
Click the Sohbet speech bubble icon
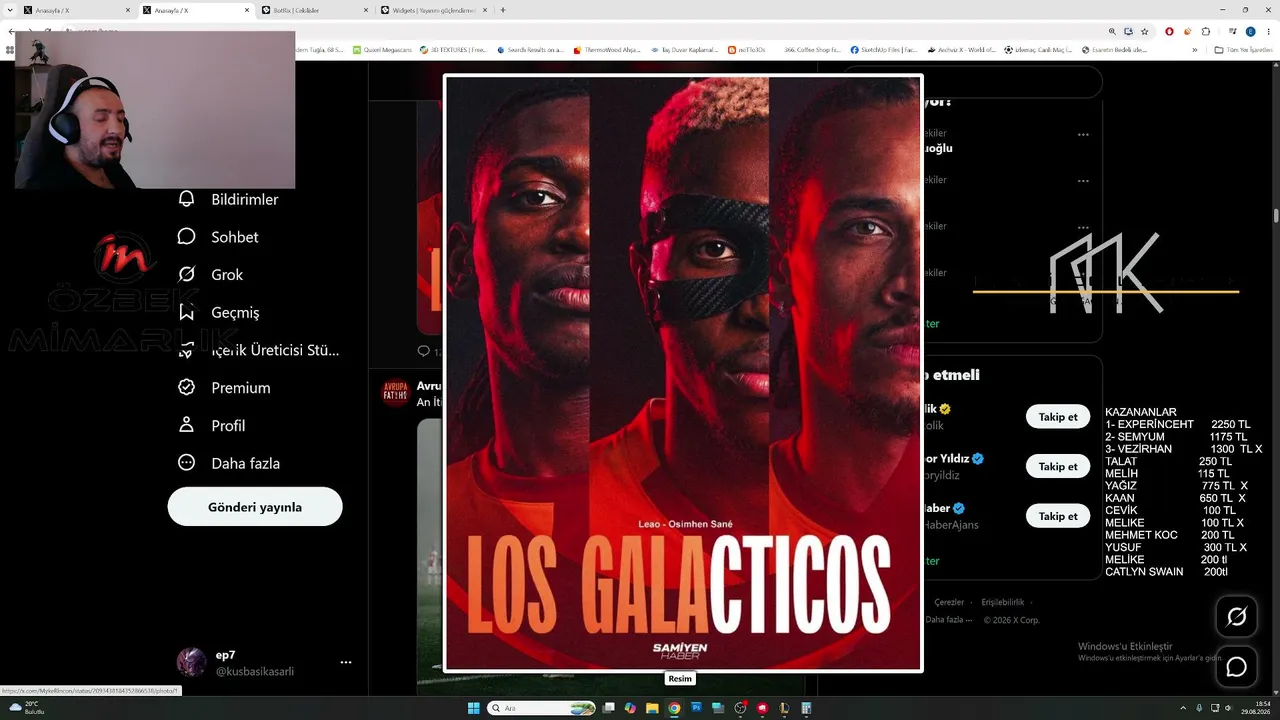(186, 237)
